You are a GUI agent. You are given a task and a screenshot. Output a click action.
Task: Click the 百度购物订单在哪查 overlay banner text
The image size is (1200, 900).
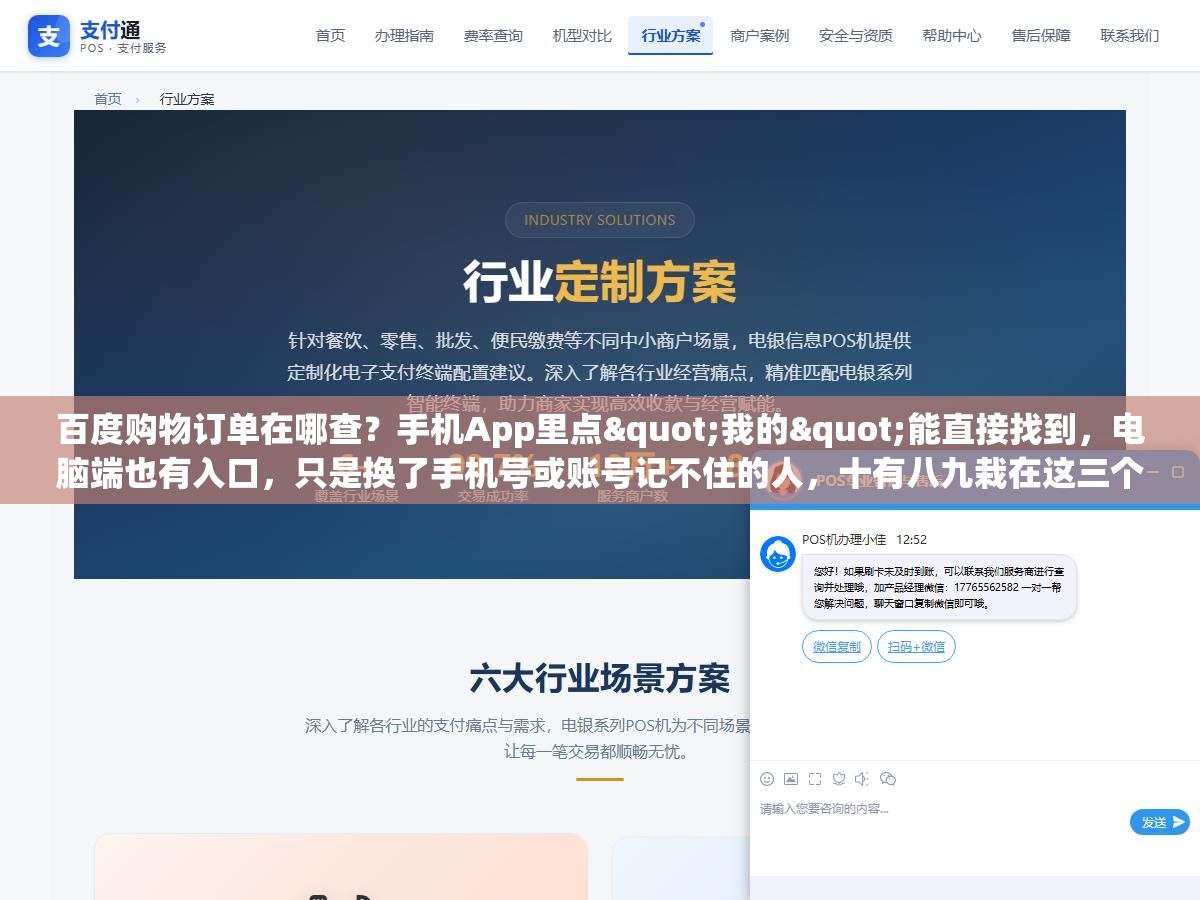[x=600, y=453]
